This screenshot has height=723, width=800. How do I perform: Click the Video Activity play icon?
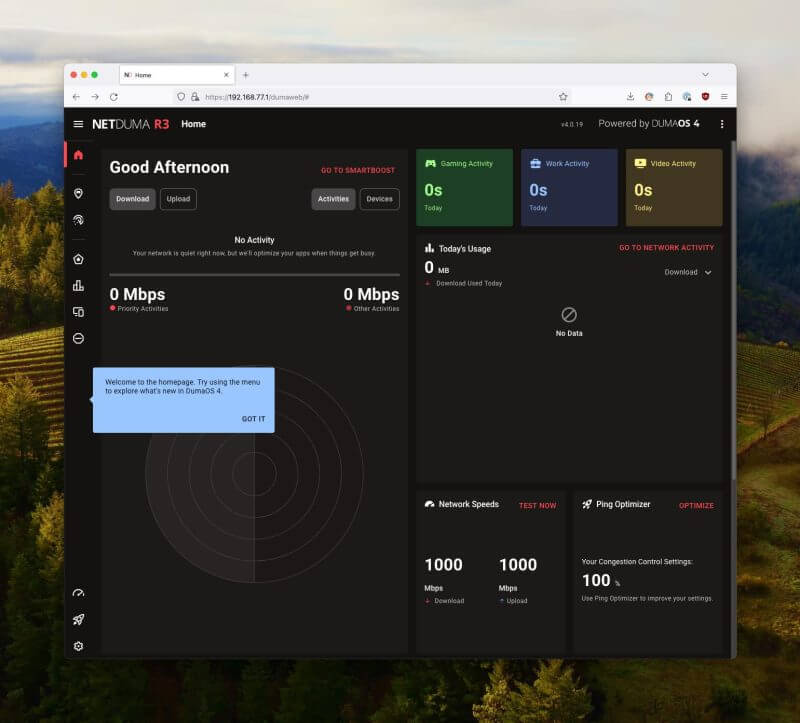640,163
